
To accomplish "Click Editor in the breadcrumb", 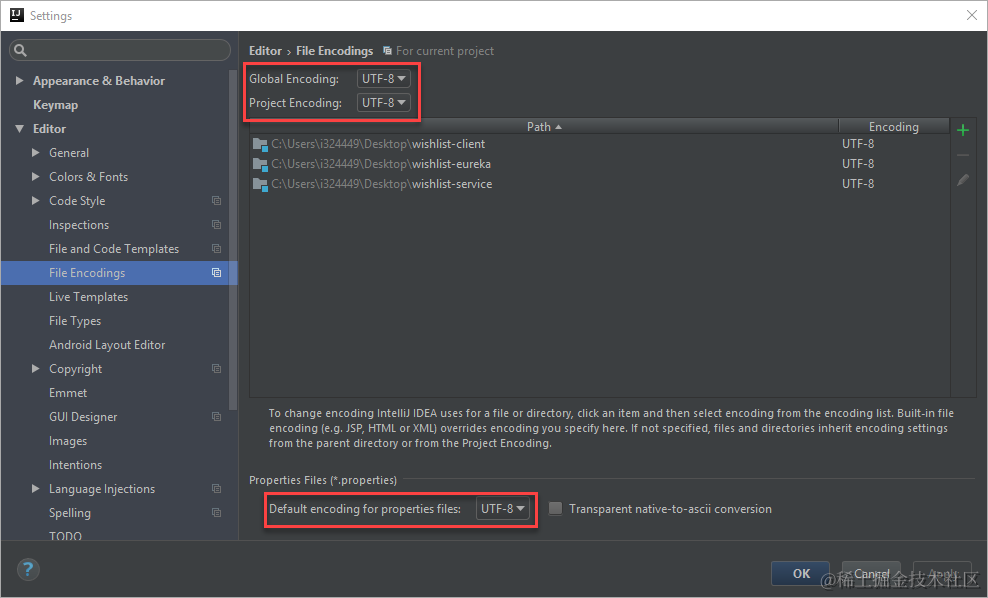I will [x=265, y=51].
